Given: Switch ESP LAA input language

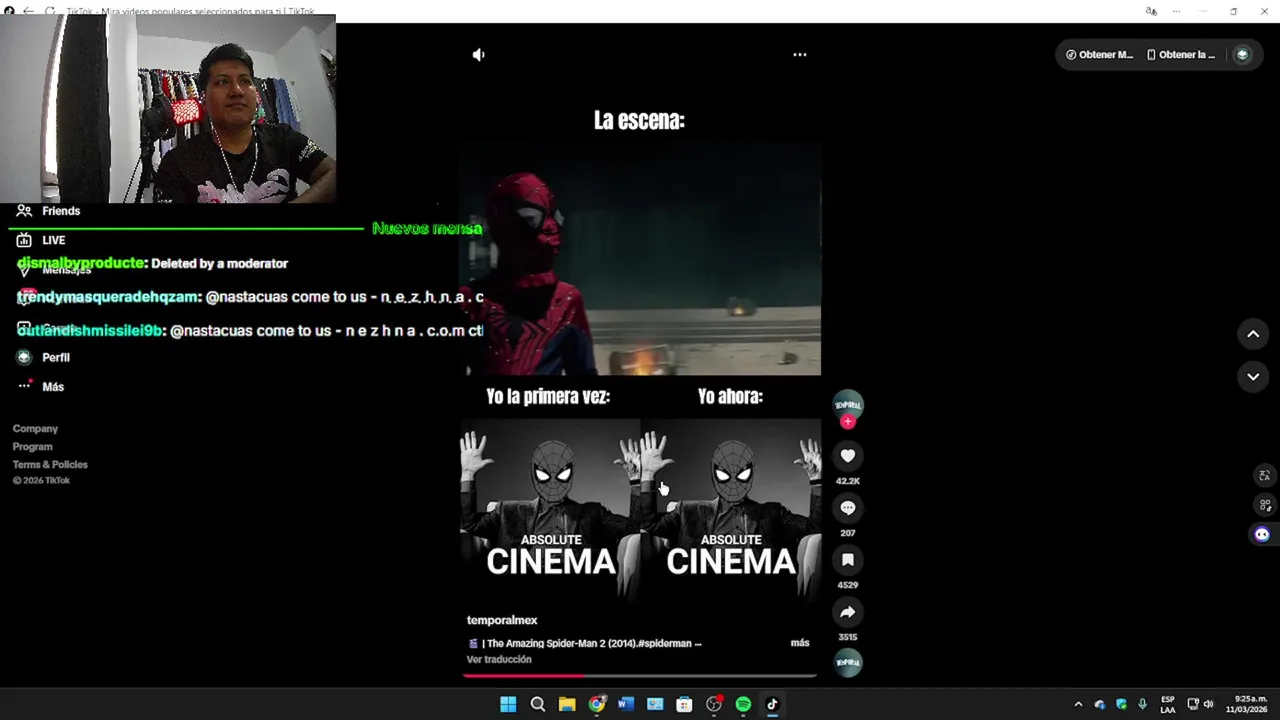Looking at the screenshot, I should tap(1168, 704).
